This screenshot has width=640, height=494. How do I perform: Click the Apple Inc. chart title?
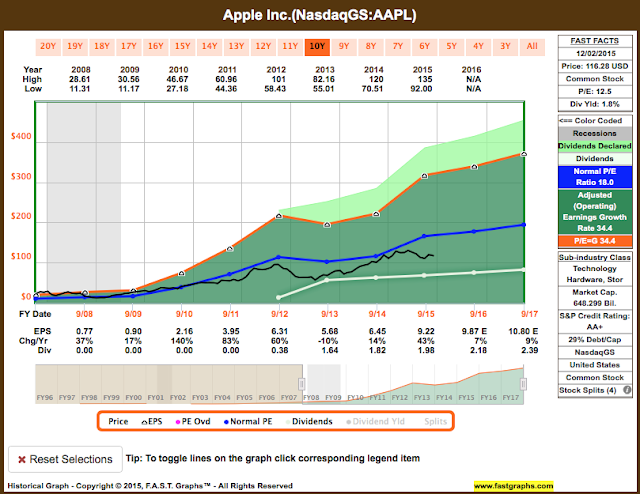click(320, 15)
